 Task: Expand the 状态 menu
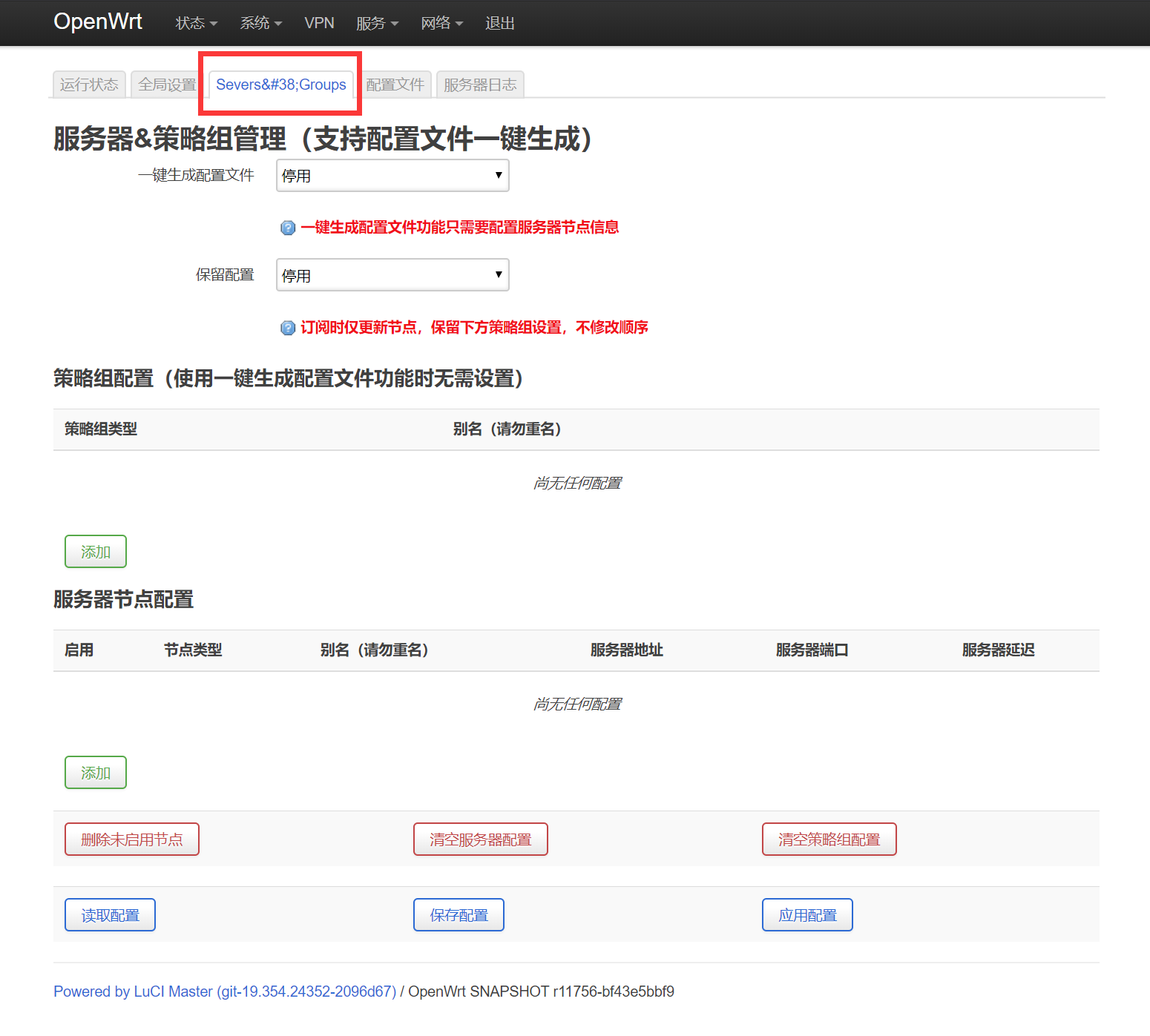pyautogui.click(x=197, y=23)
